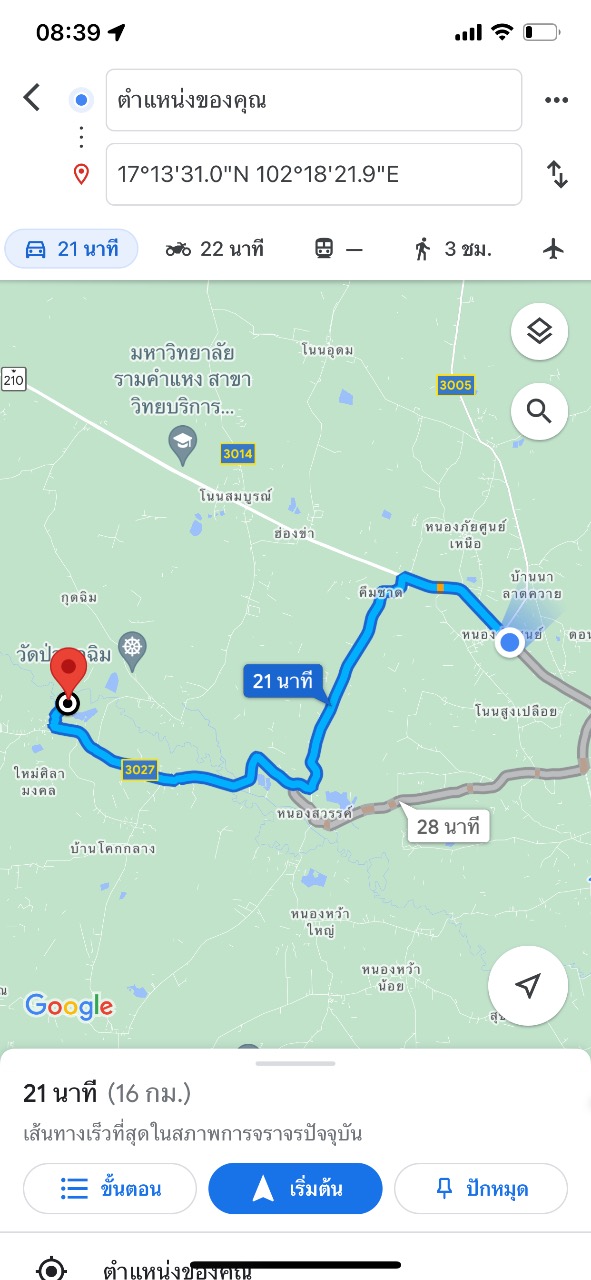Recenter map with the compass arrow button
The width and height of the screenshot is (591, 1280).
[528, 986]
